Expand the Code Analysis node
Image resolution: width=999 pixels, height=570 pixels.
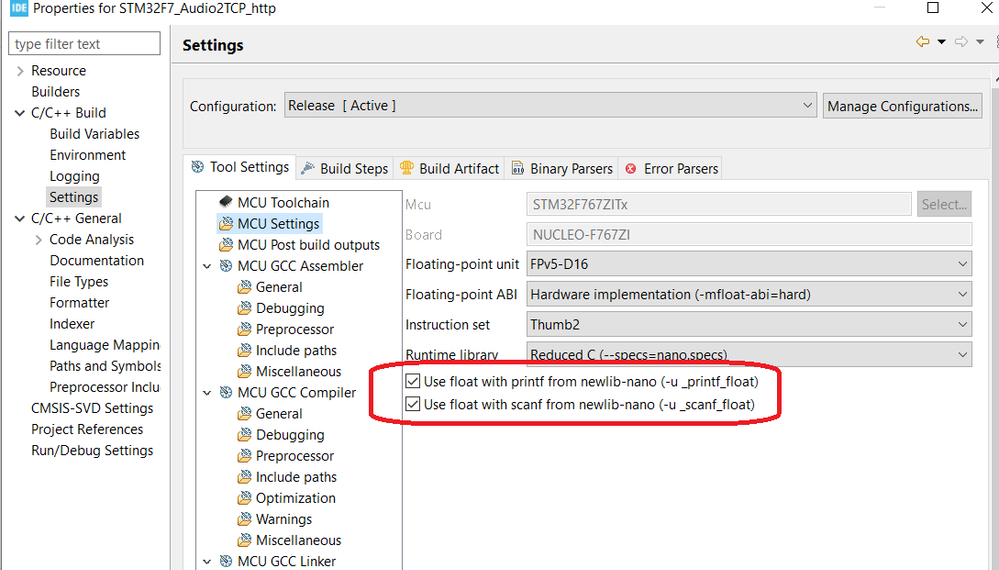pyautogui.click(x=38, y=239)
